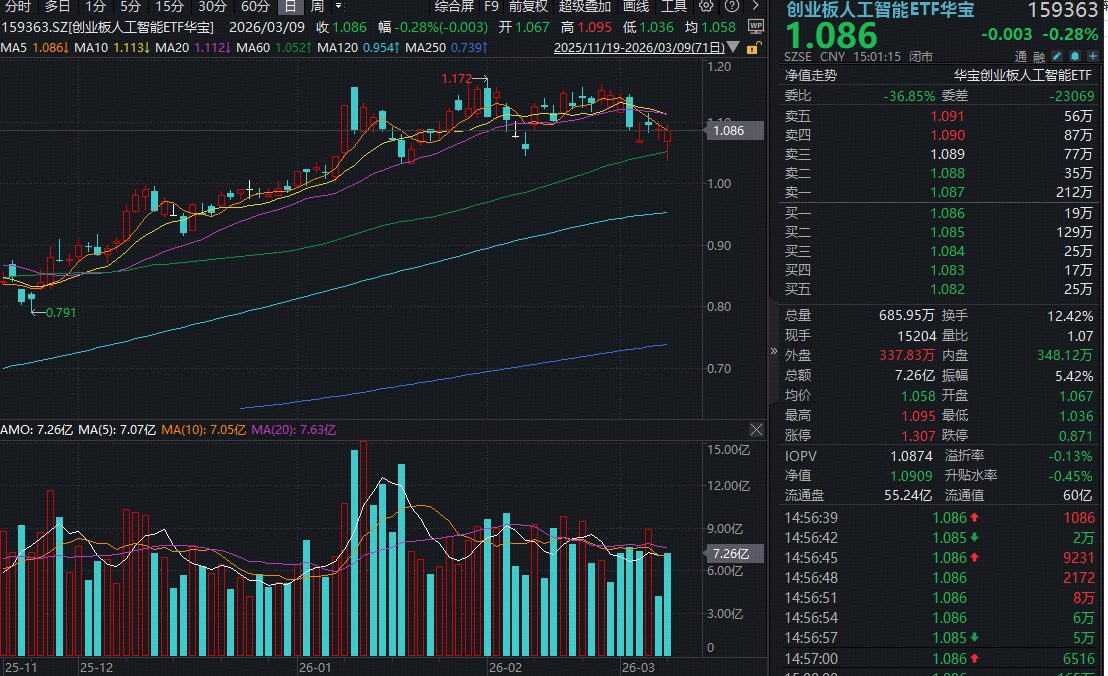Image resolution: width=1108 pixels, height=676 pixels.
Task: Click the 前复权 adjustment button
Action: pos(528,6)
